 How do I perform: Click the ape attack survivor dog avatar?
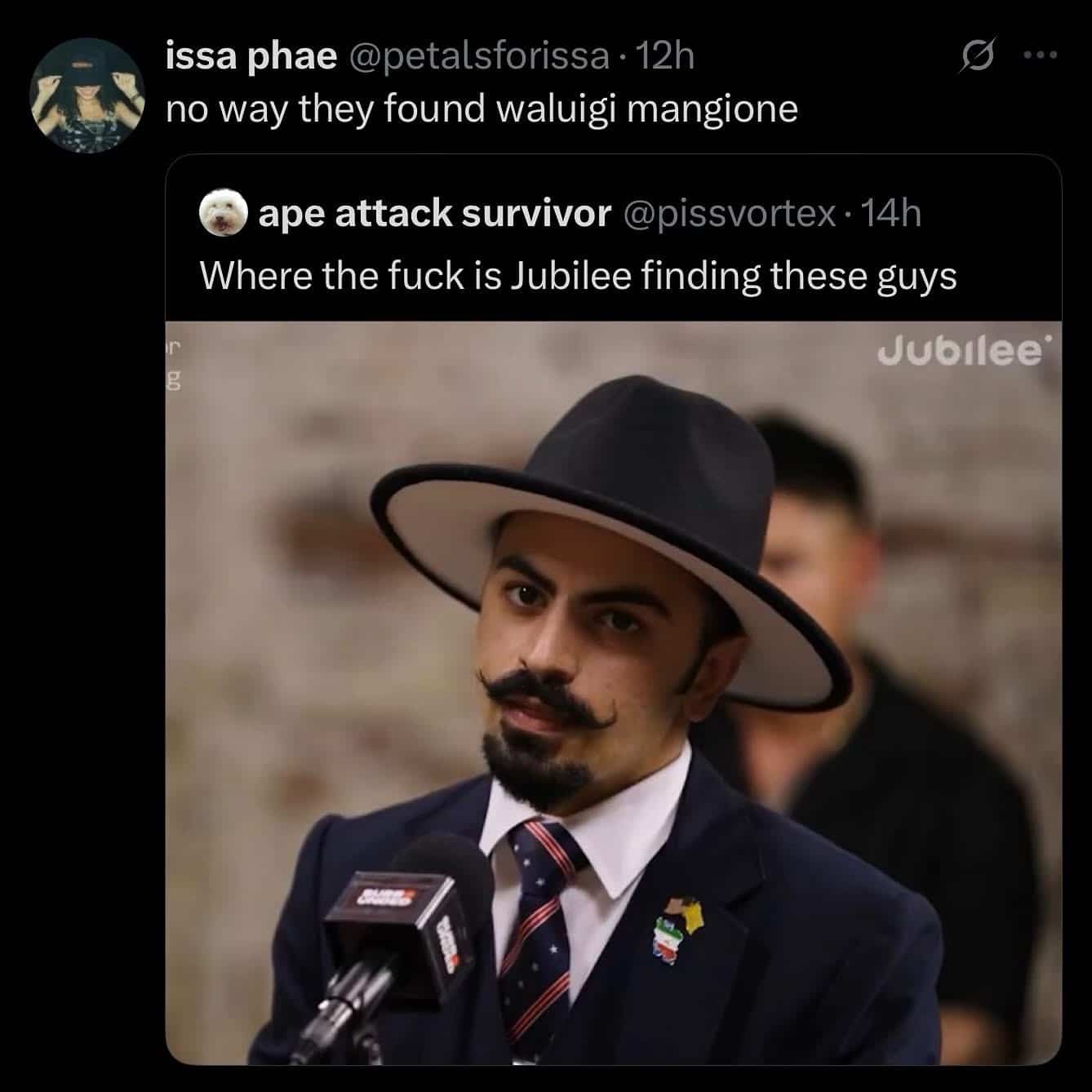coord(222,215)
